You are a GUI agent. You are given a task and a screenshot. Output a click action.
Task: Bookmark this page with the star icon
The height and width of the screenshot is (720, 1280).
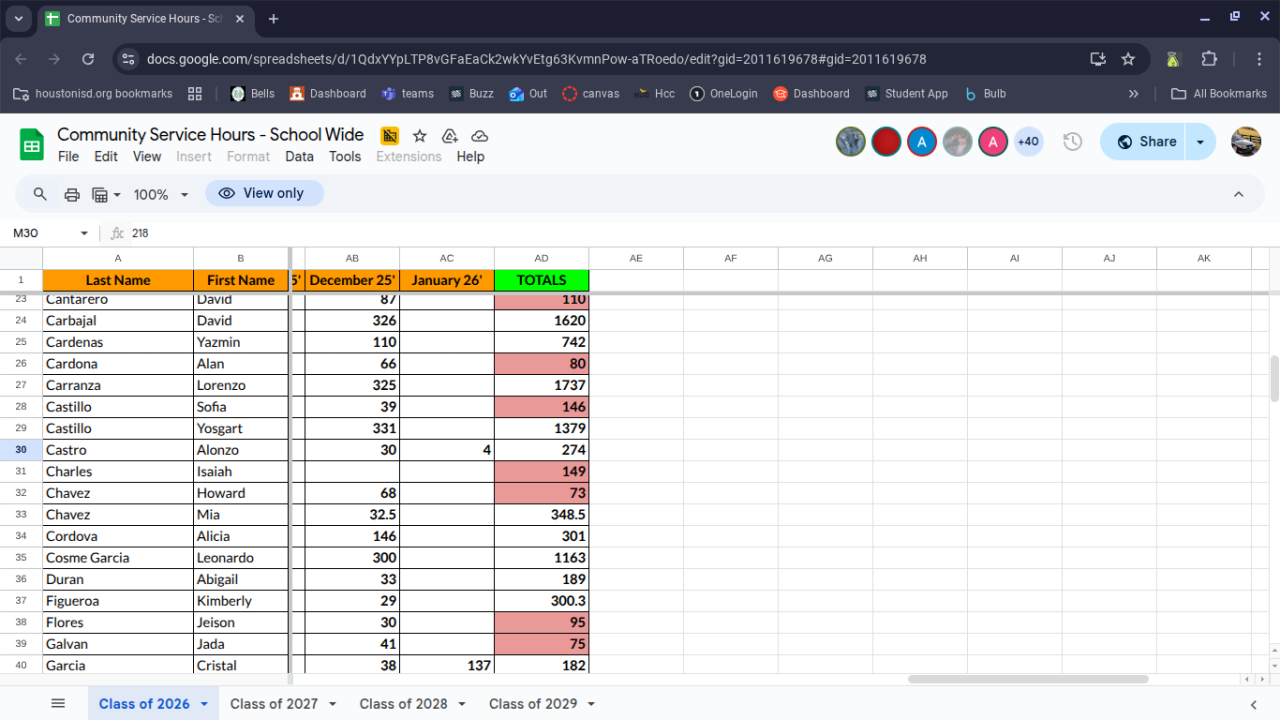click(1128, 59)
